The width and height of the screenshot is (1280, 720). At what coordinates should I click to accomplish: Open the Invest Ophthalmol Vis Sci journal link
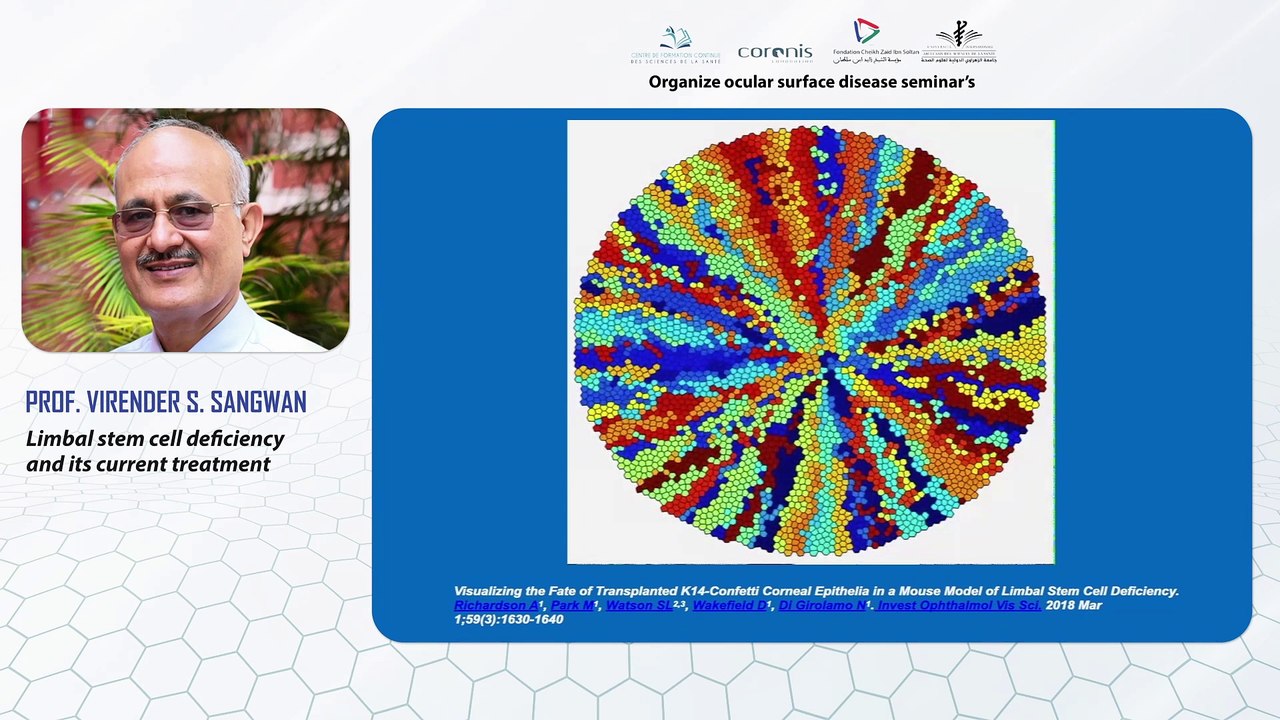(x=959, y=605)
